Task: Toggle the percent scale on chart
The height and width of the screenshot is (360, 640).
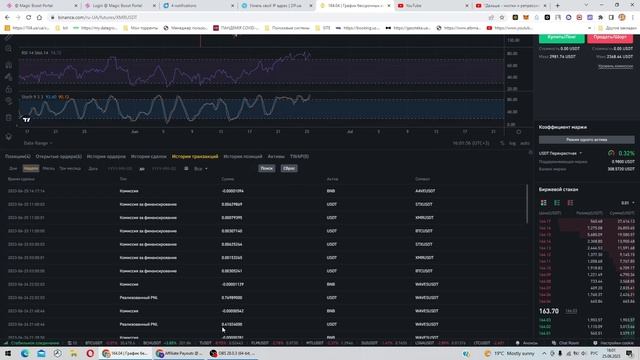Action: (502, 143)
